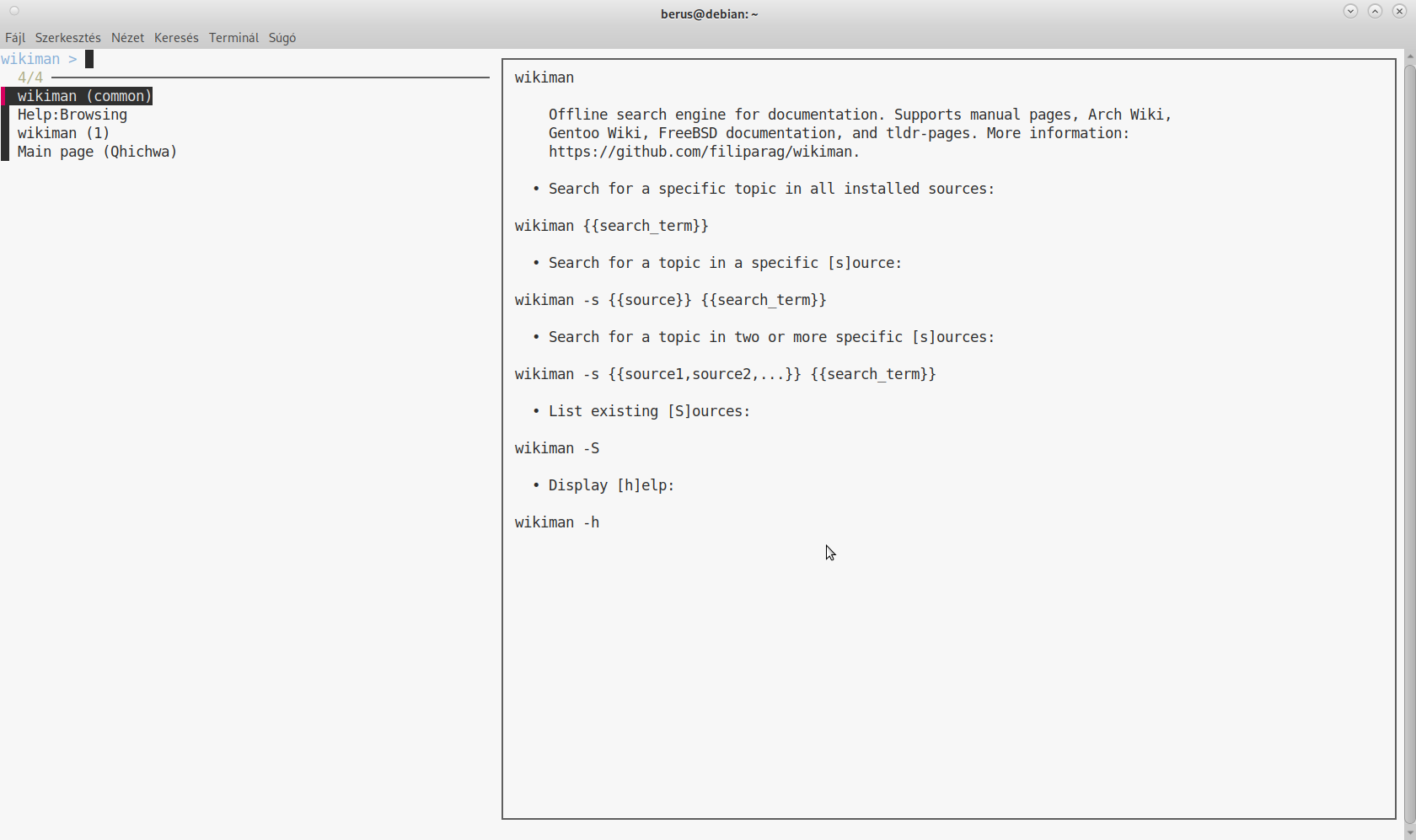Screen dimensions: 1416x840
Task: Click the 4/4 result counter
Action: pyautogui.click(x=30, y=78)
